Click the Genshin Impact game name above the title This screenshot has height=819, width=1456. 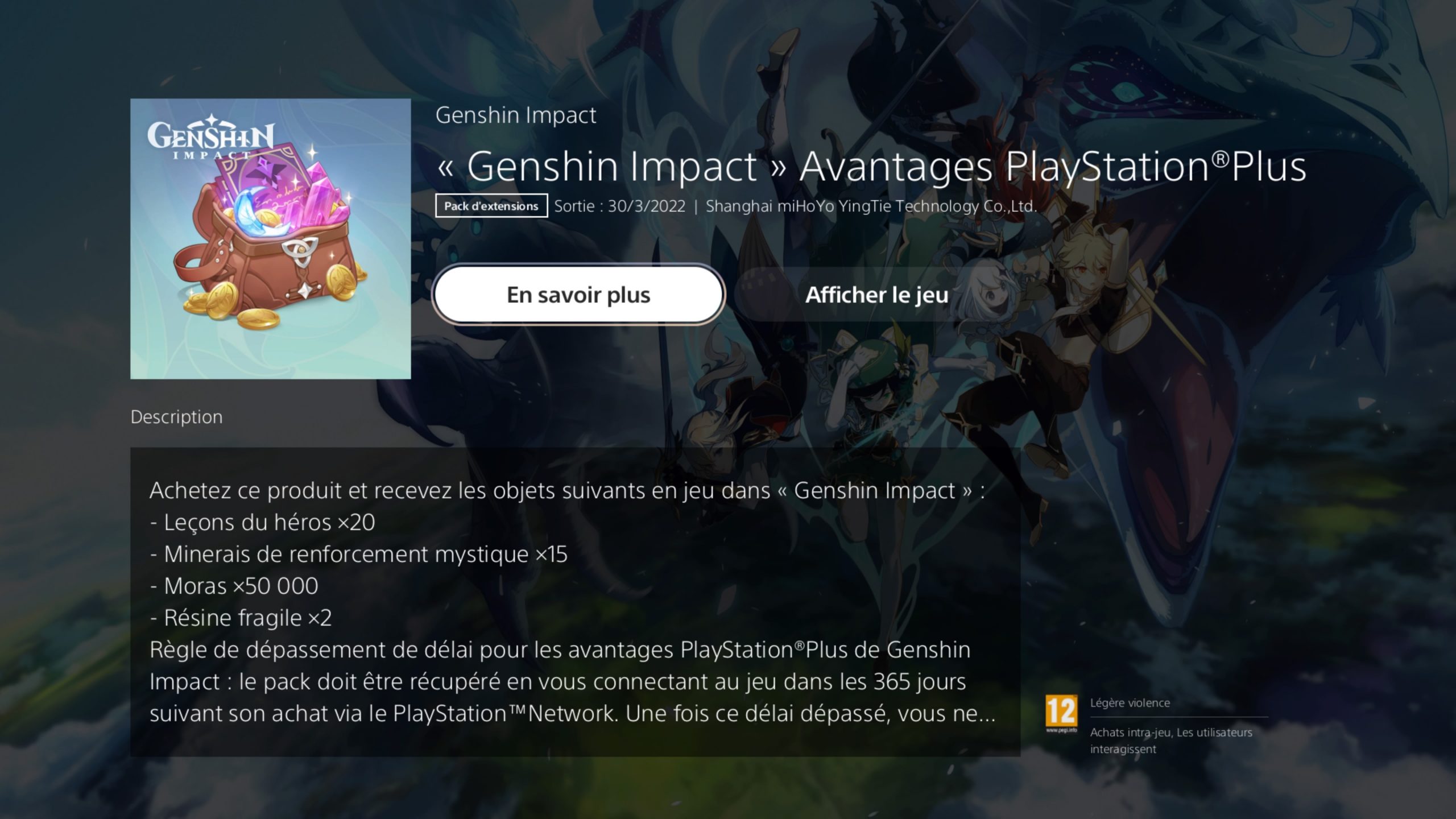[516, 115]
